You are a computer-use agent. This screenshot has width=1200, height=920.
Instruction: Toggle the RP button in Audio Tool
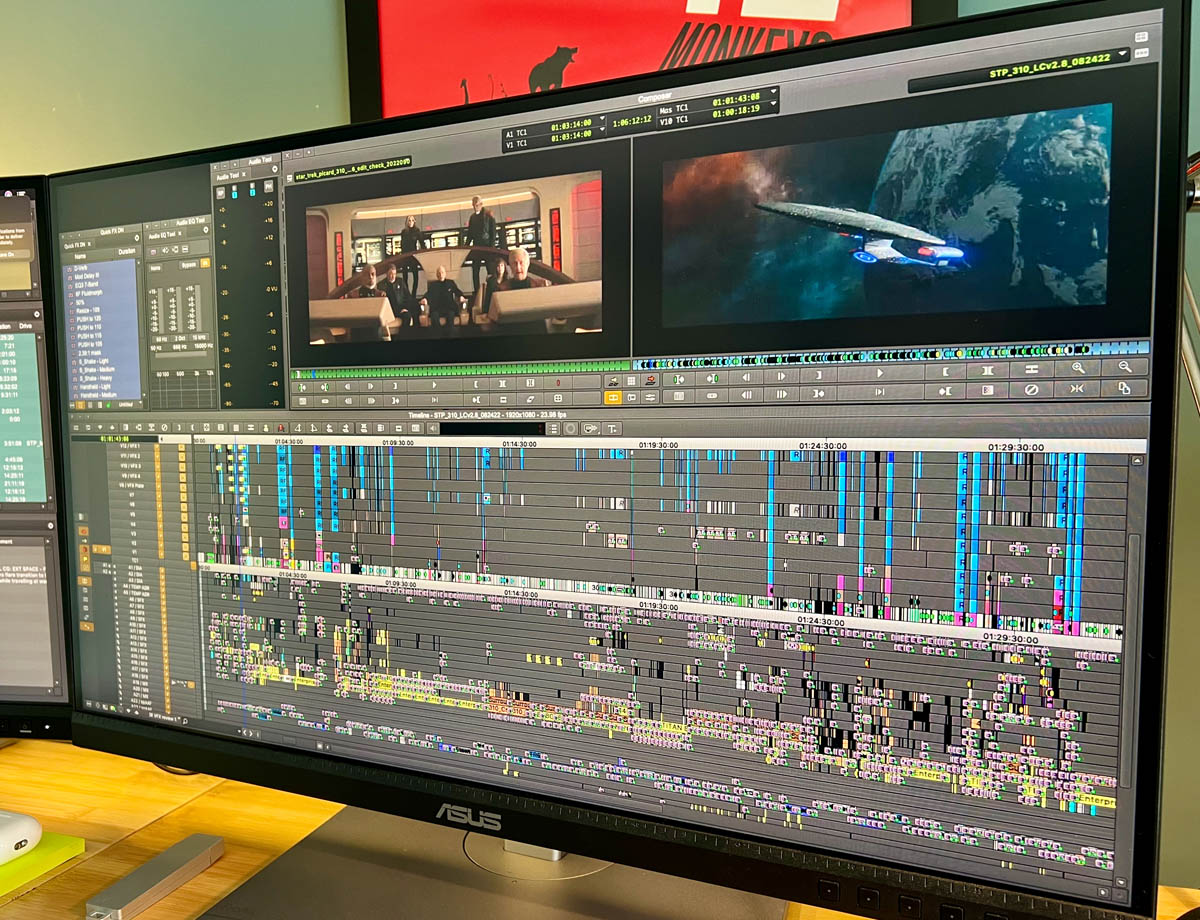[x=220, y=193]
